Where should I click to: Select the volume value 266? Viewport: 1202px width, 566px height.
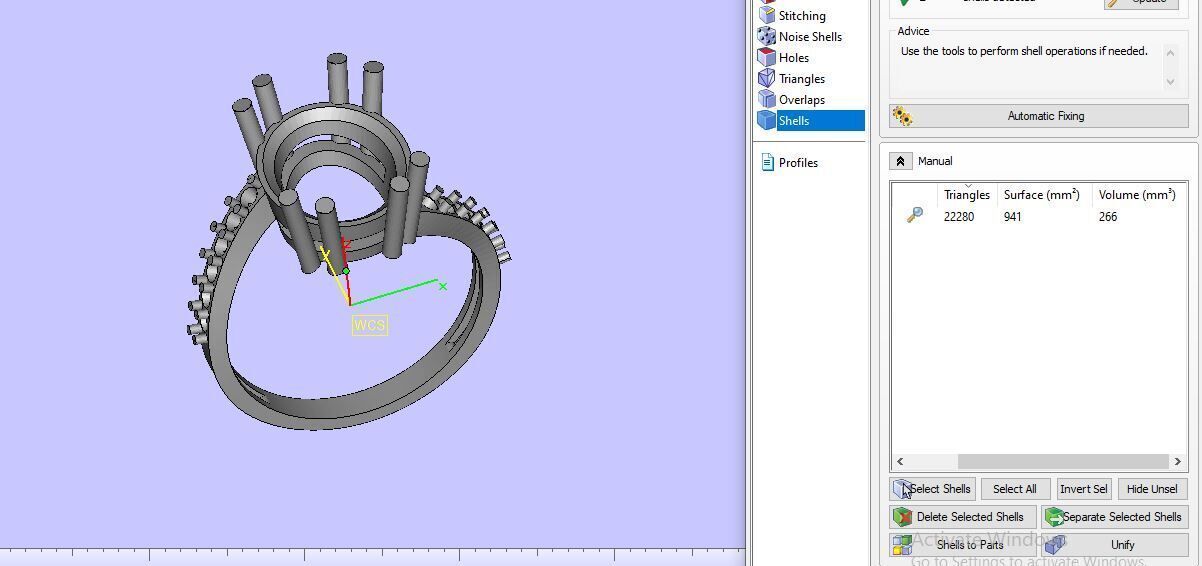(x=1107, y=217)
